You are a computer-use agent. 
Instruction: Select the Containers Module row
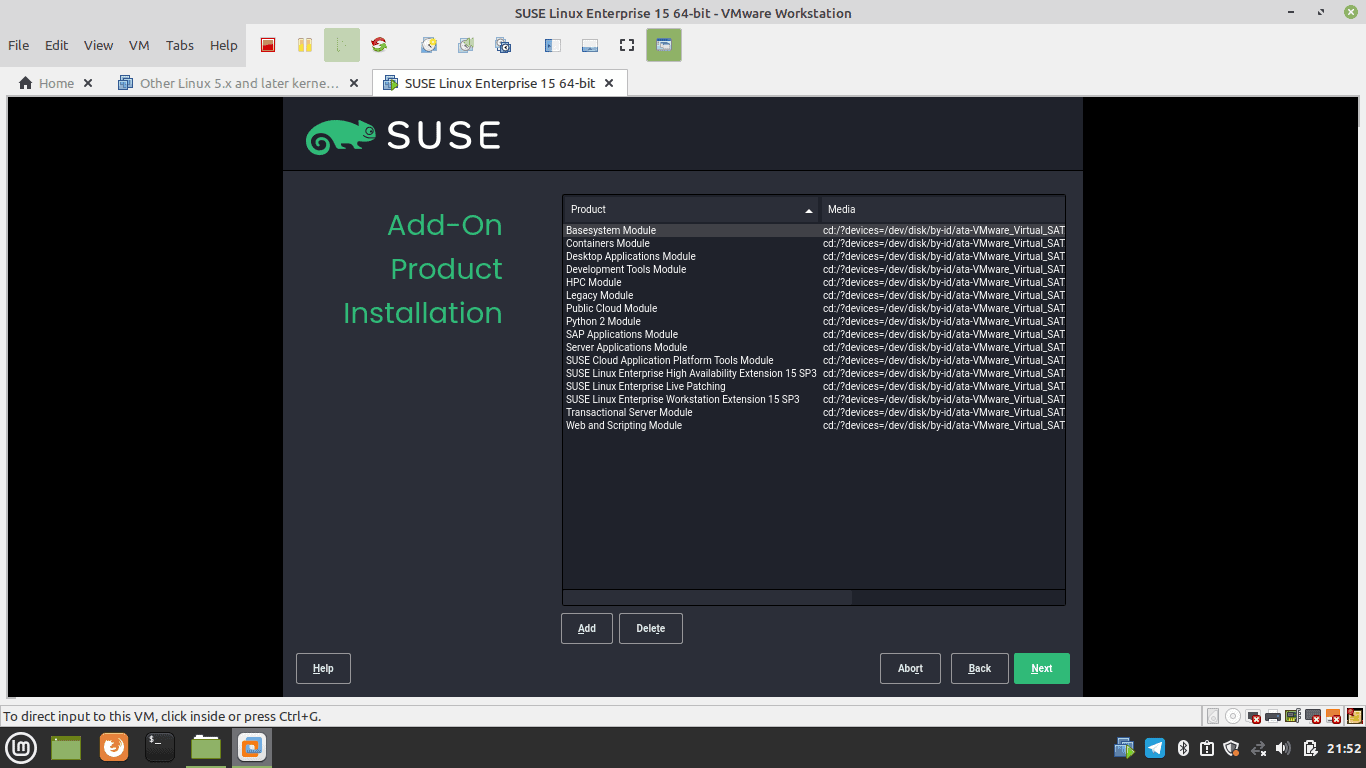pyautogui.click(x=814, y=243)
